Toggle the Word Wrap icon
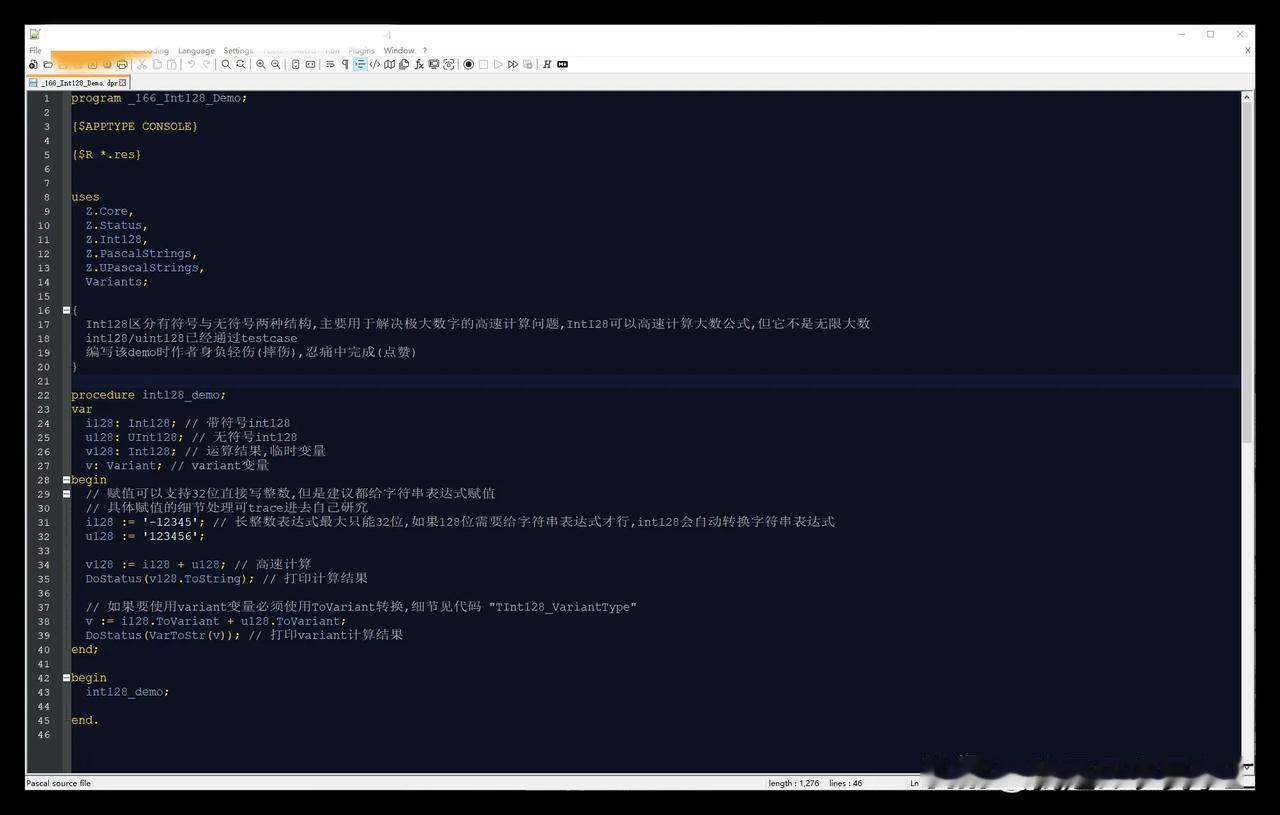 coord(330,64)
